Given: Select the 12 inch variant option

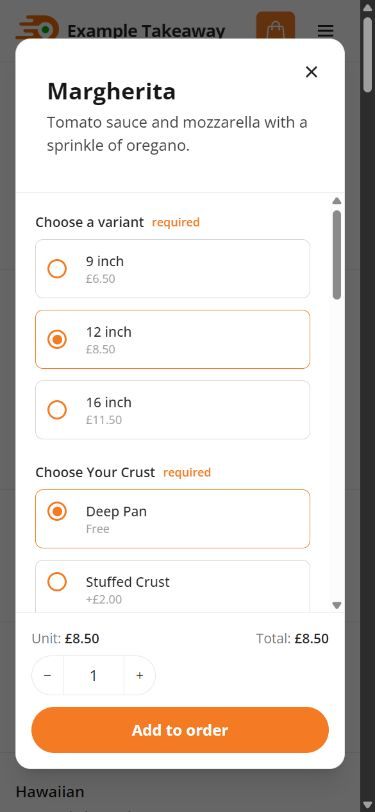Looking at the screenshot, I should [172, 340].
